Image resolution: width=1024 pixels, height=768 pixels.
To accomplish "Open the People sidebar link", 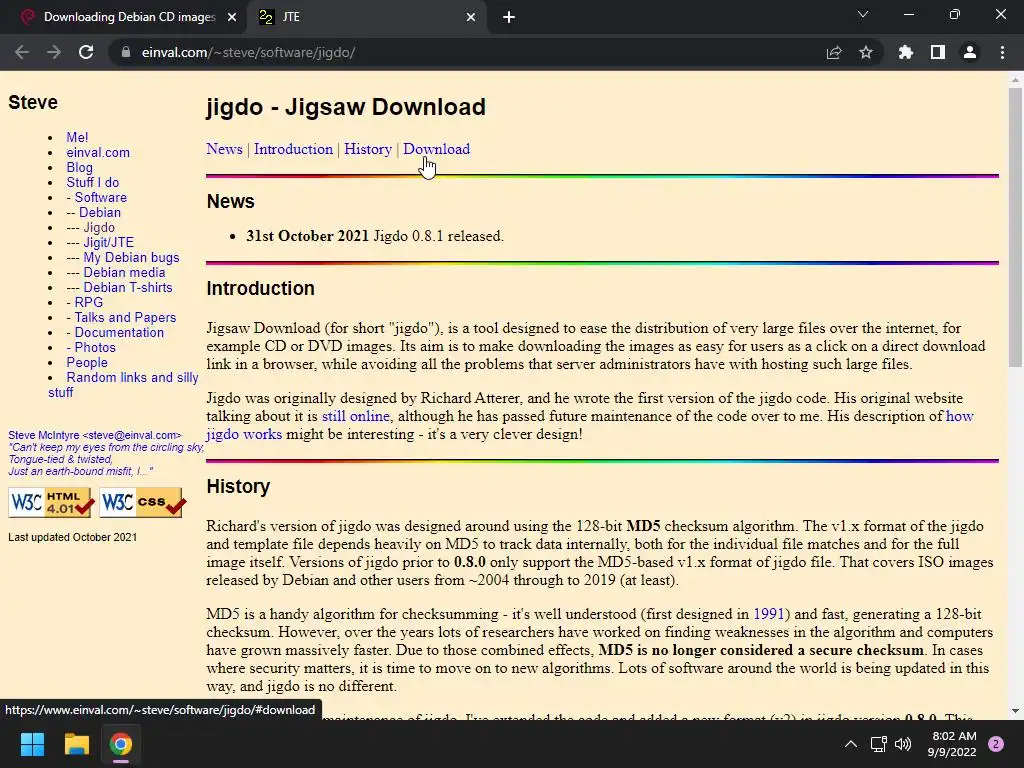I will click(87, 362).
